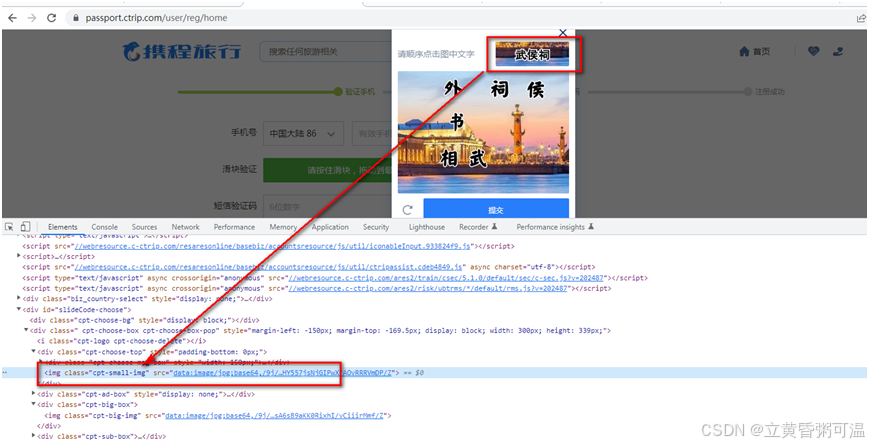This screenshot has width=869, height=445.
Task: Click the Ctrip 携程旅行 logo
Action: click(x=182, y=52)
